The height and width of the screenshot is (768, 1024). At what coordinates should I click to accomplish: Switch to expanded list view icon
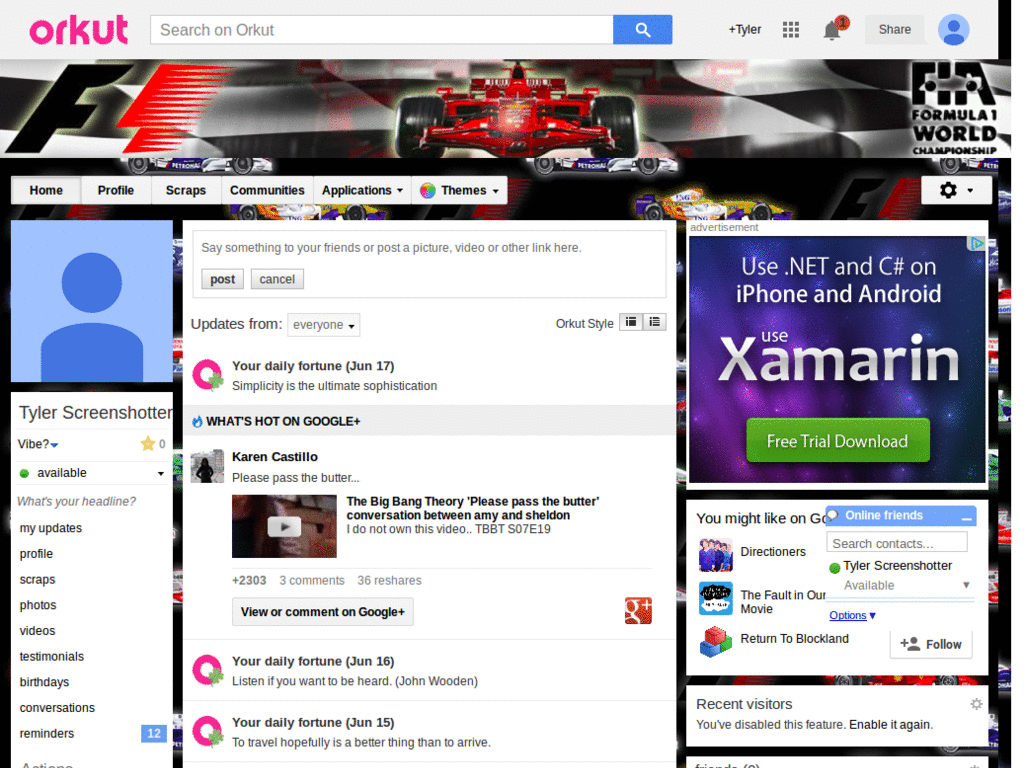tap(654, 322)
